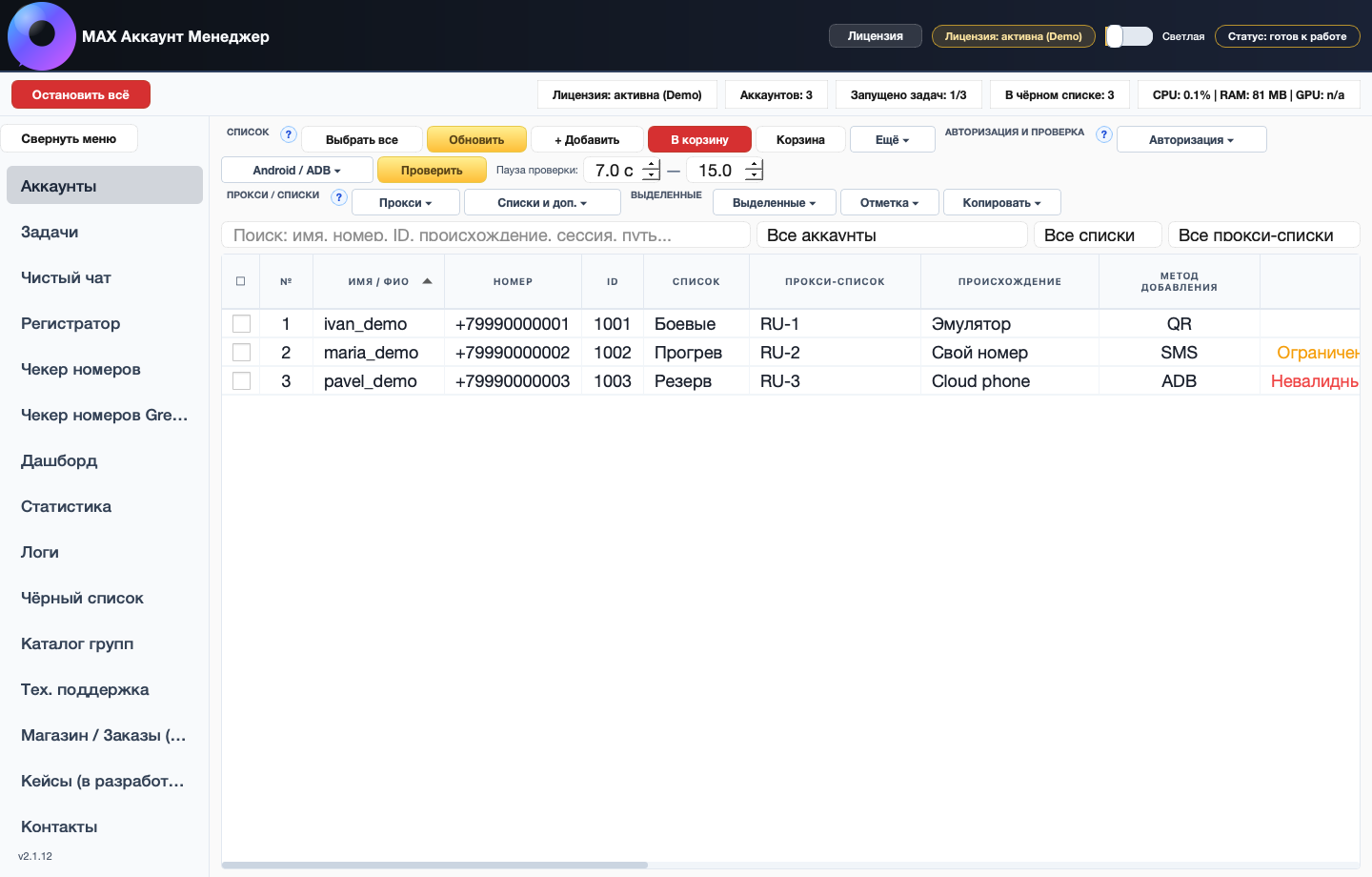Click the question mark beside ПРОКСИ / СПИСКИ

pyautogui.click(x=339, y=197)
